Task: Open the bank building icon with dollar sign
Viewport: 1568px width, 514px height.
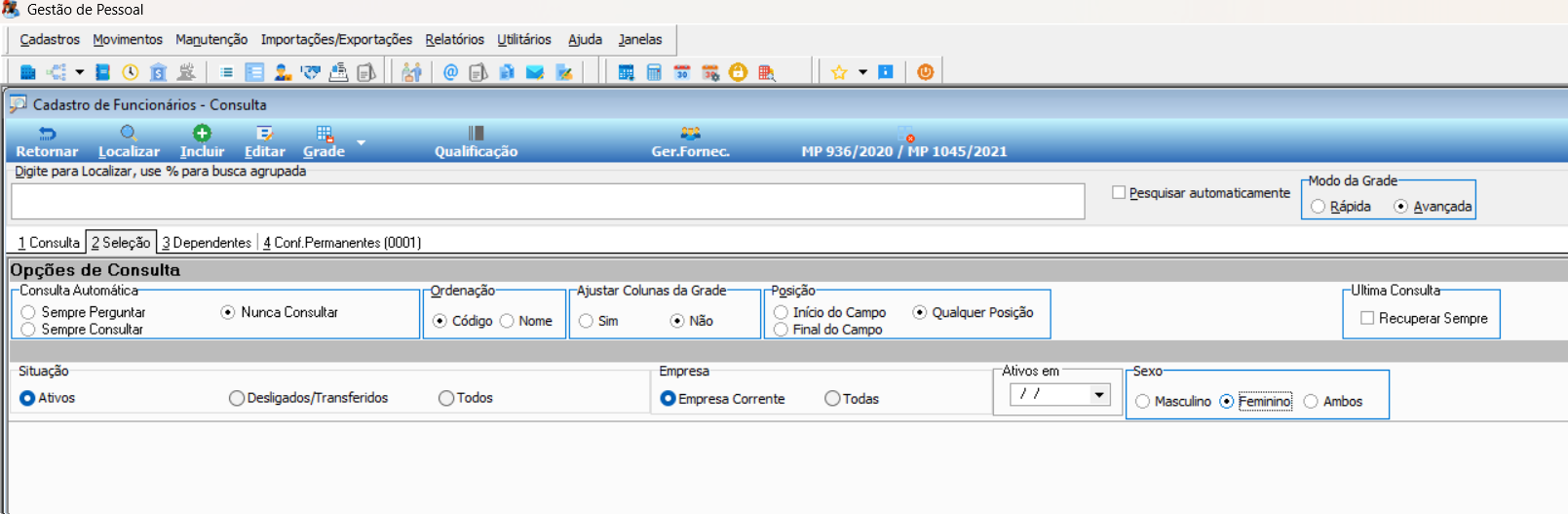Action: pyautogui.click(x=158, y=72)
